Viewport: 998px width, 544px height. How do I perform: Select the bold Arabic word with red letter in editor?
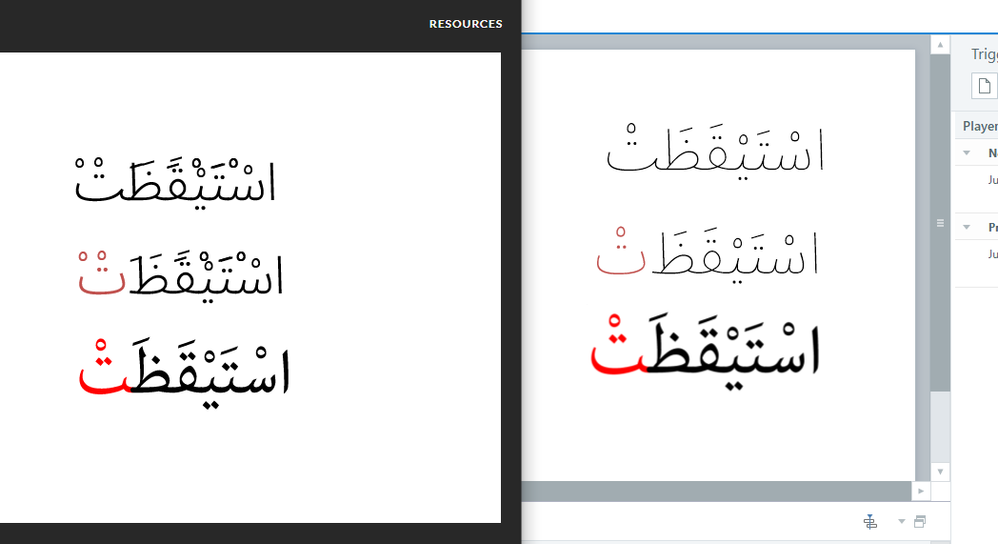(705, 351)
